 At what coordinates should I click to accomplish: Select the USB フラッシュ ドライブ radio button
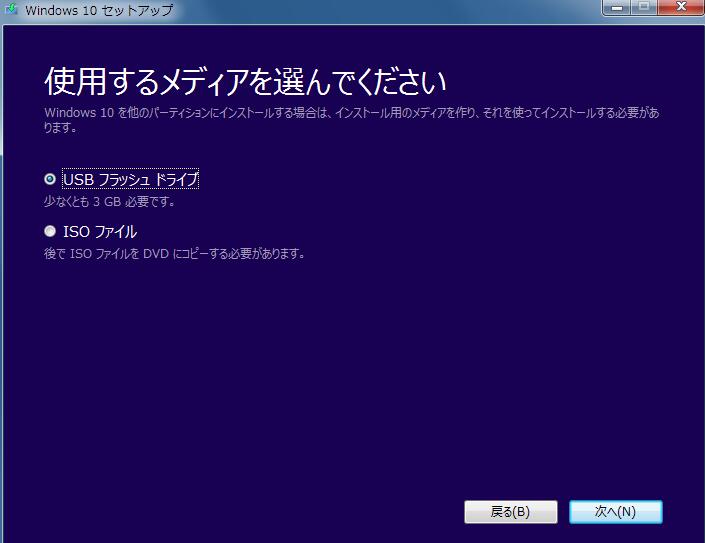[50, 179]
